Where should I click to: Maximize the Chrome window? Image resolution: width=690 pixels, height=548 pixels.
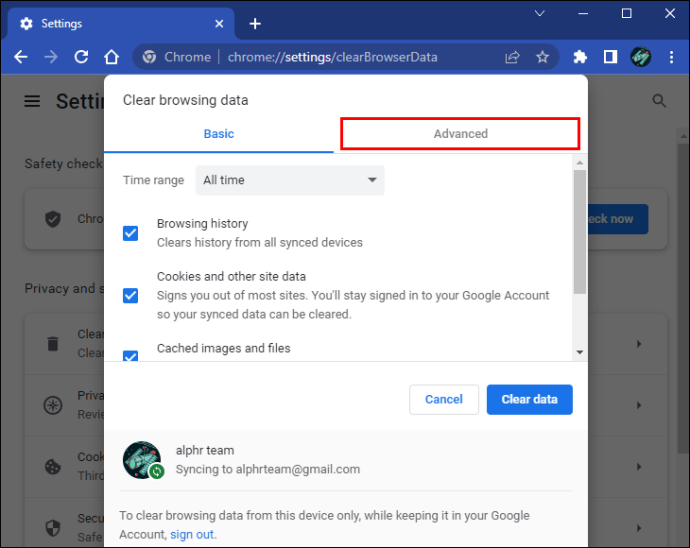point(627,14)
